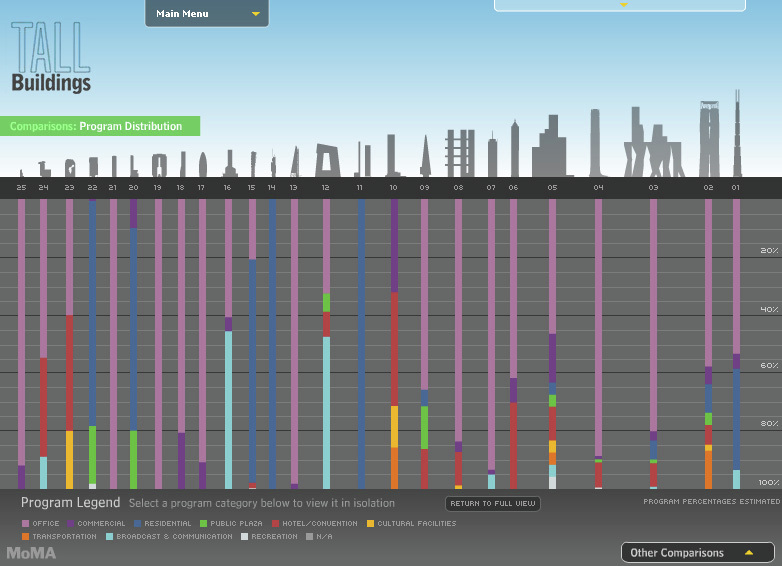The height and width of the screenshot is (566, 782).
Task: Select building 07 silhouette
Action: [492, 156]
